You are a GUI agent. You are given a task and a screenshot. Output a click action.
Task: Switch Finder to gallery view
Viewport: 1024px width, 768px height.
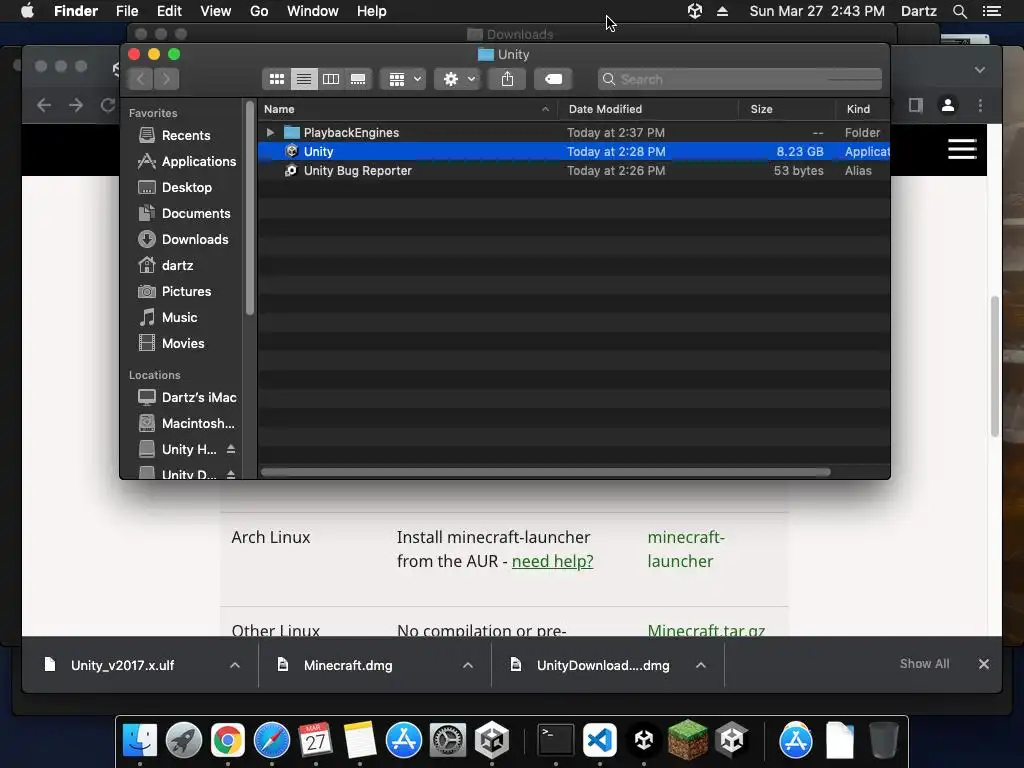point(358,79)
